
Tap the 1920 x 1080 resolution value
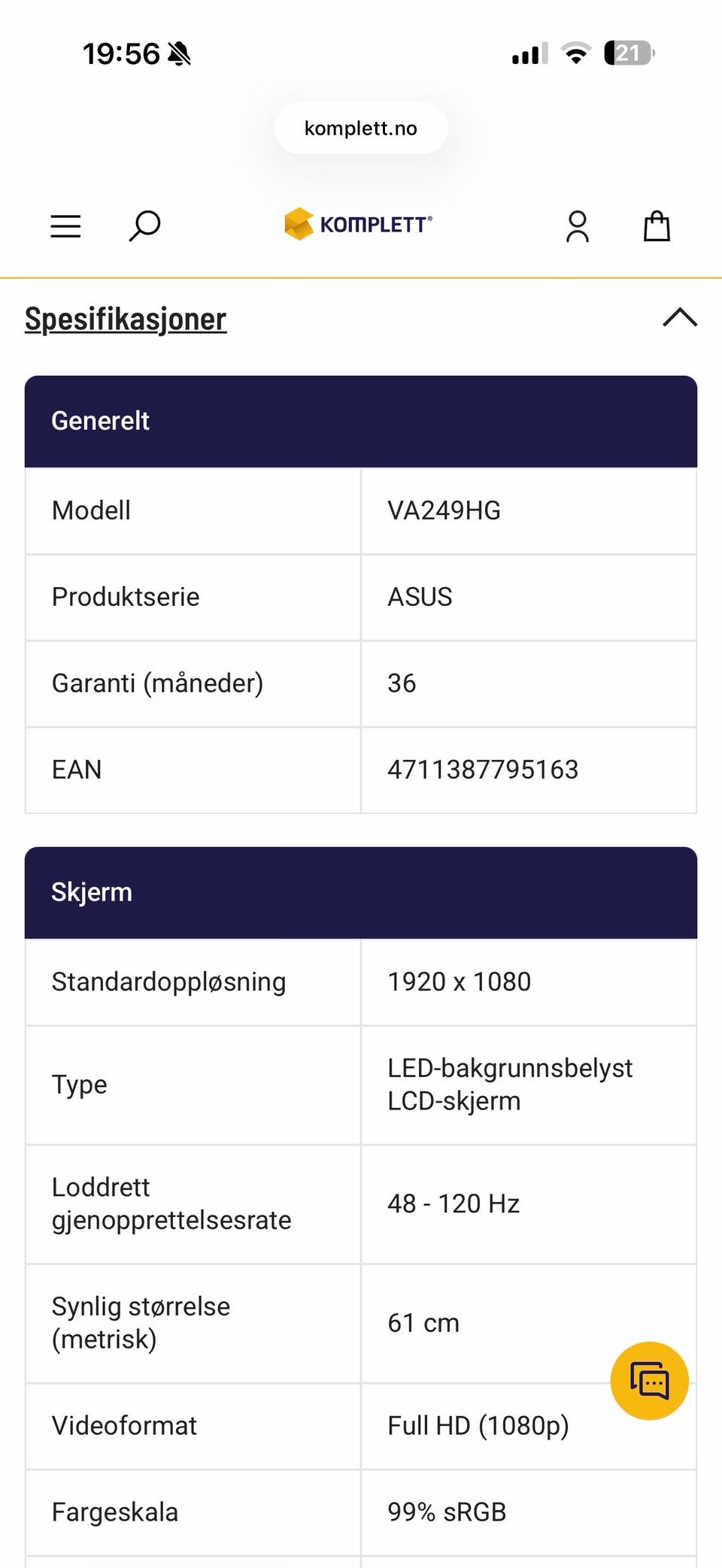[x=459, y=982]
